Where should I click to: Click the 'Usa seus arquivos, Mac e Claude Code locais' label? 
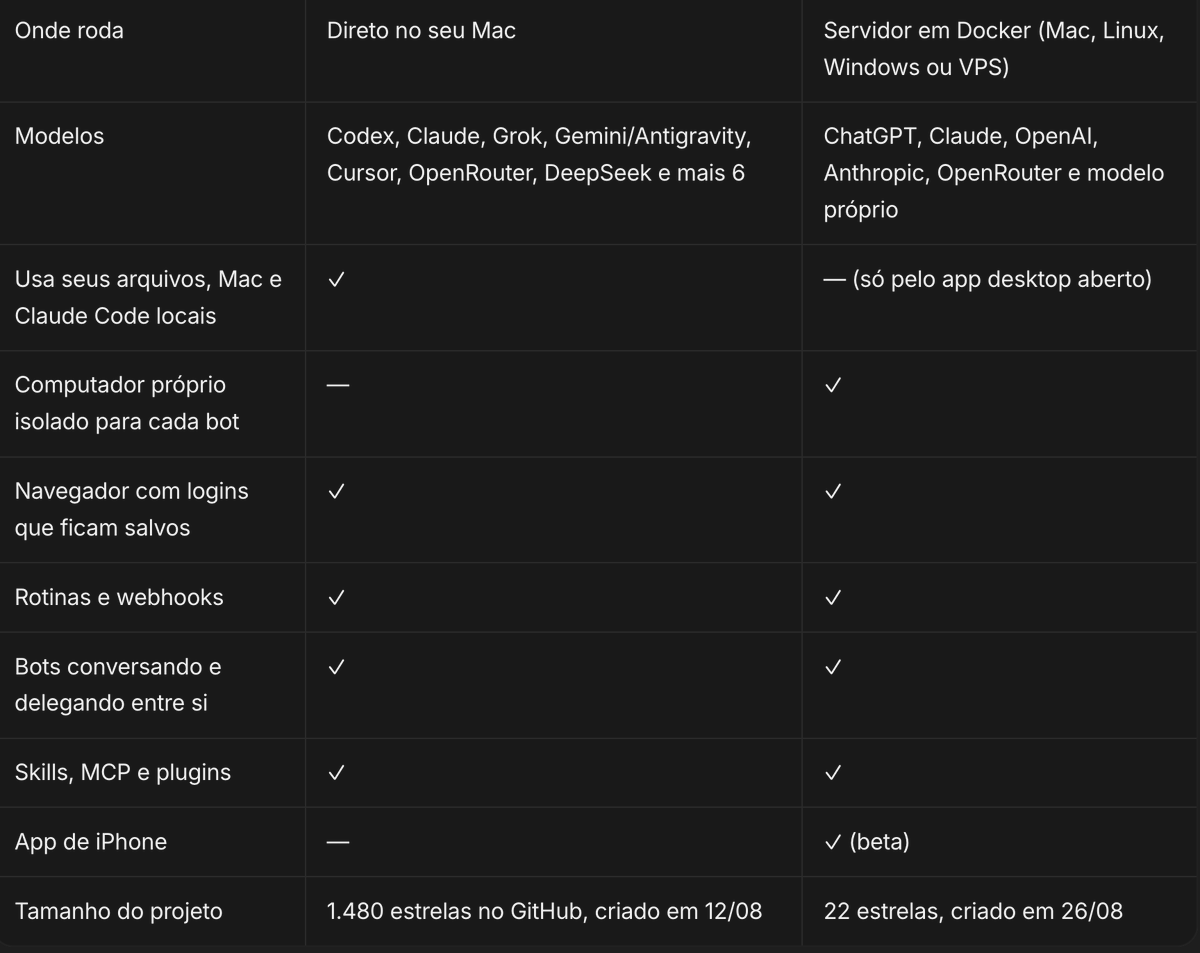(148, 297)
